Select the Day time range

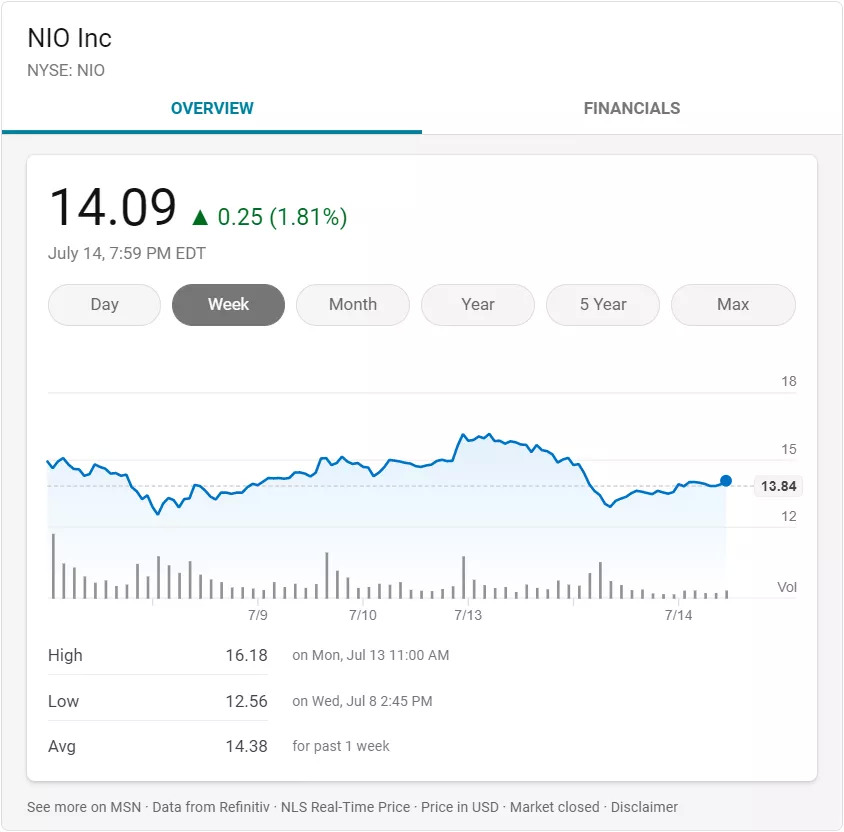pyautogui.click(x=104, y=305)
